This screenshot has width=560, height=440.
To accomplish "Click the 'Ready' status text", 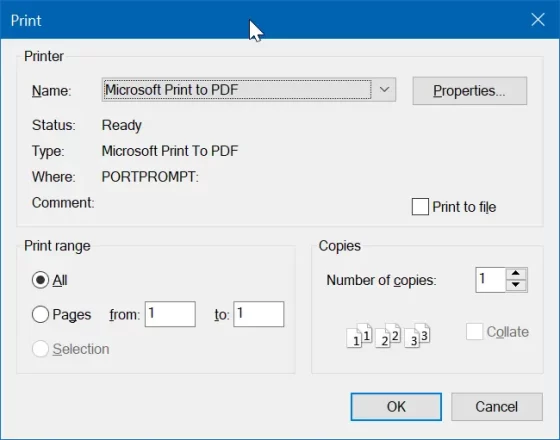I will [x=122, y=125].
